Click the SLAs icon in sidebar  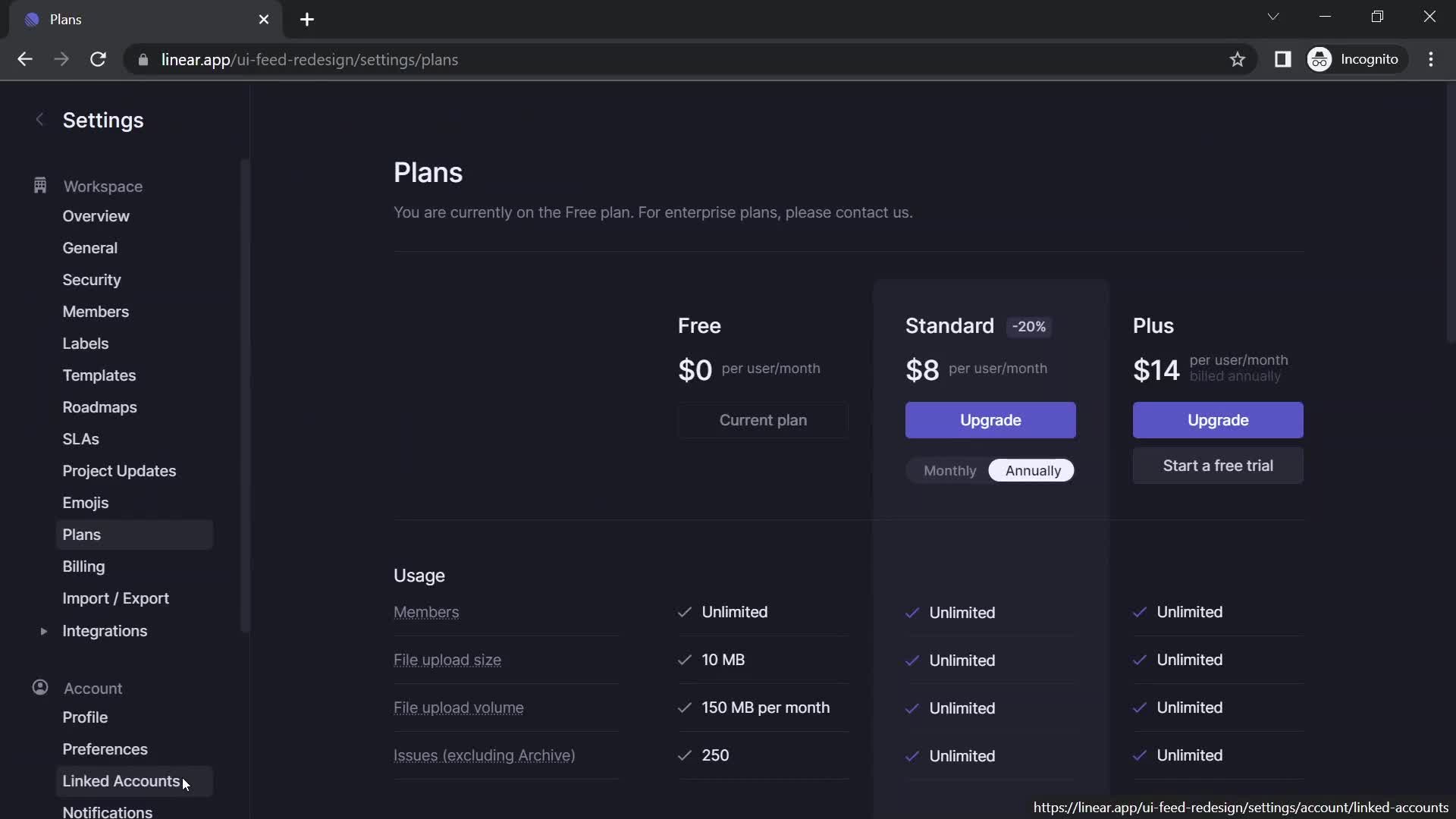(79, 440)
